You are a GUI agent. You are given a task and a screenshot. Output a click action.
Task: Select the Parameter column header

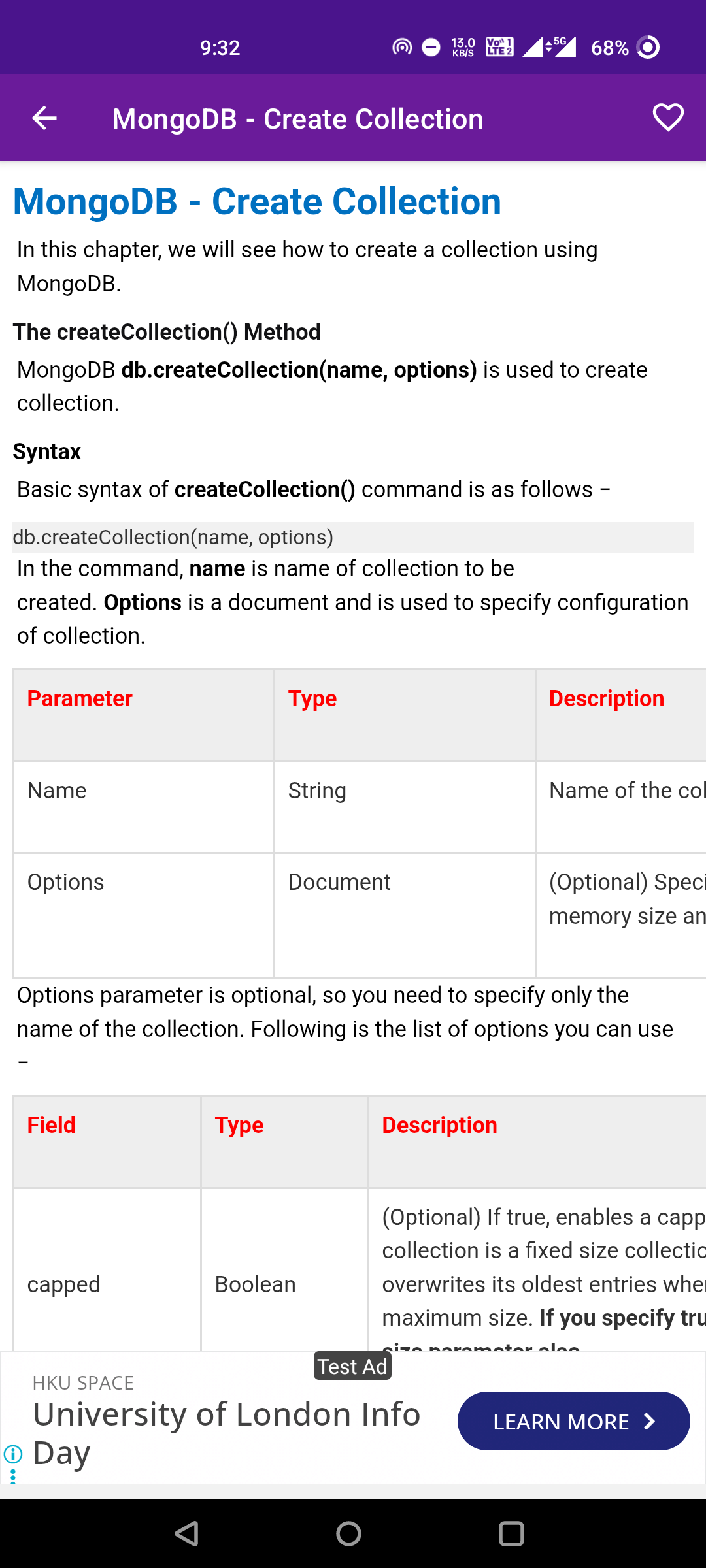pos(80,698)
